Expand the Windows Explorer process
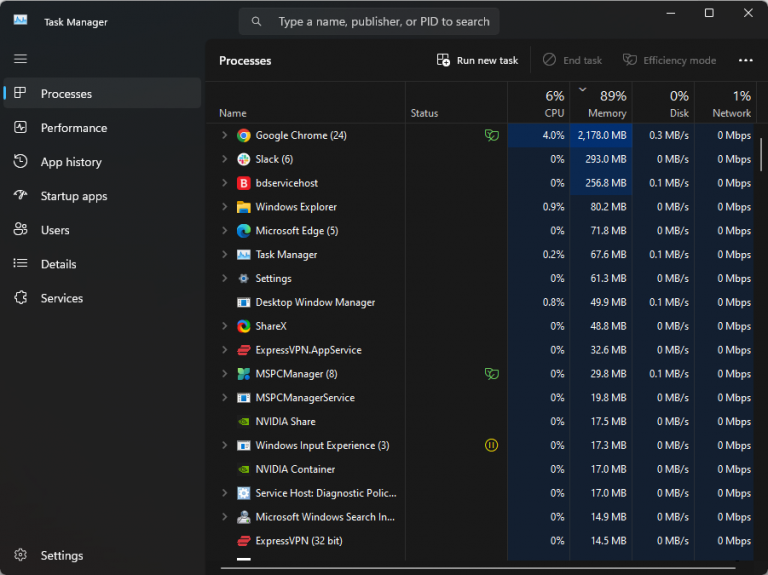768x575 pixels. 224,207
